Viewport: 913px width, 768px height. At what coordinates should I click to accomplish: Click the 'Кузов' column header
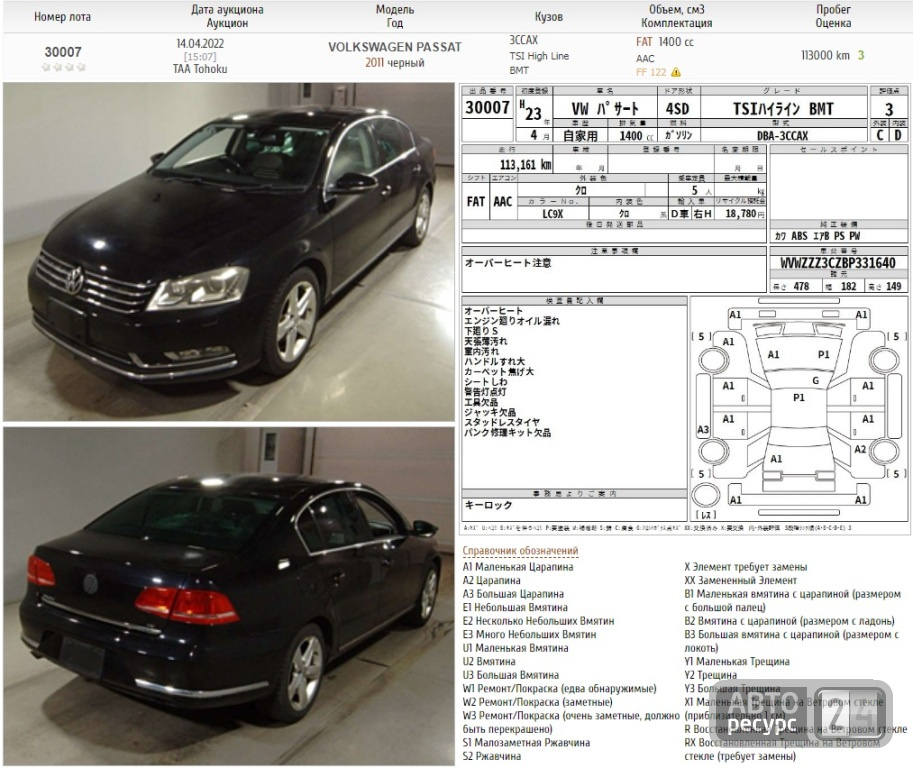point(548,17)
